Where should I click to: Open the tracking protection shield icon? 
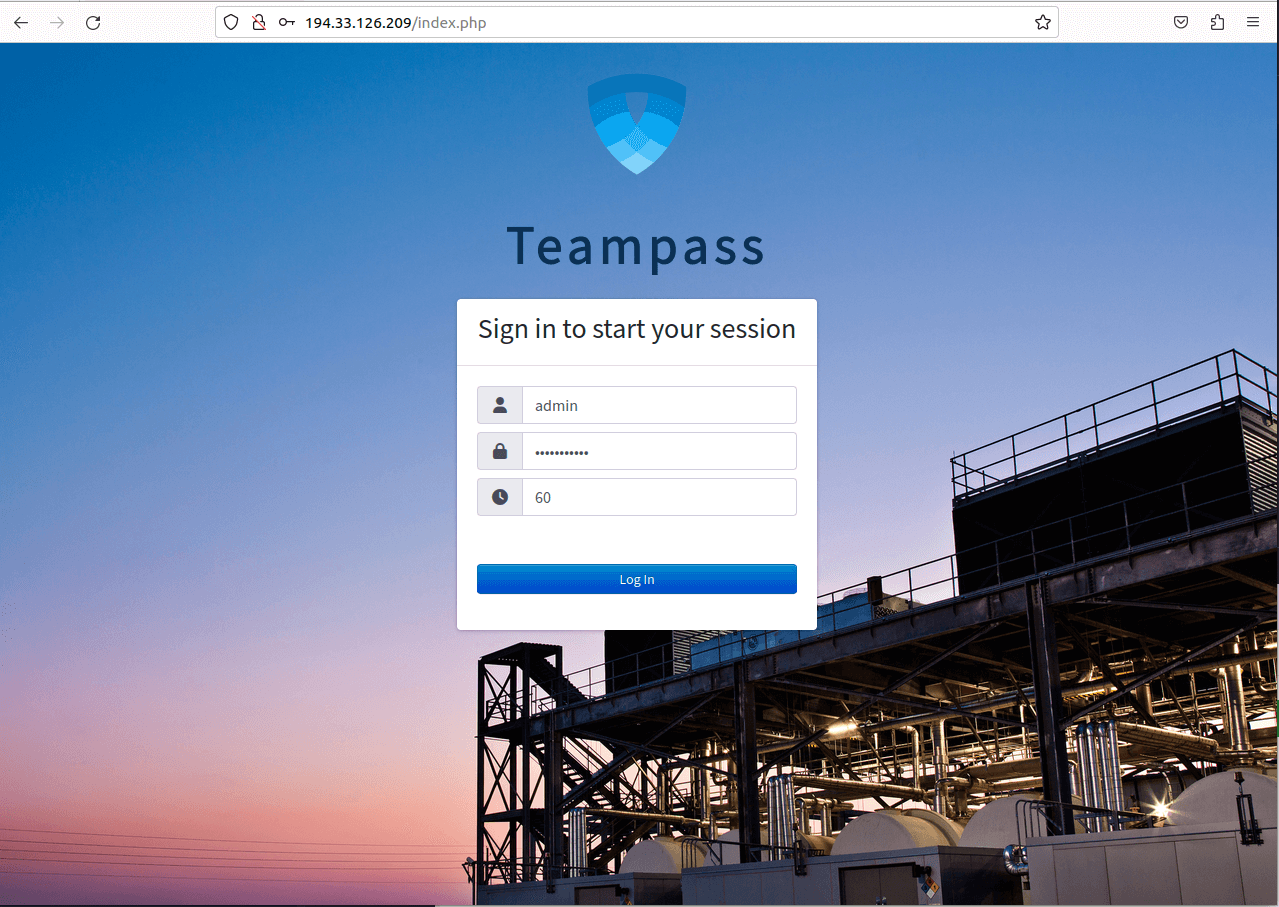point(231,22)
